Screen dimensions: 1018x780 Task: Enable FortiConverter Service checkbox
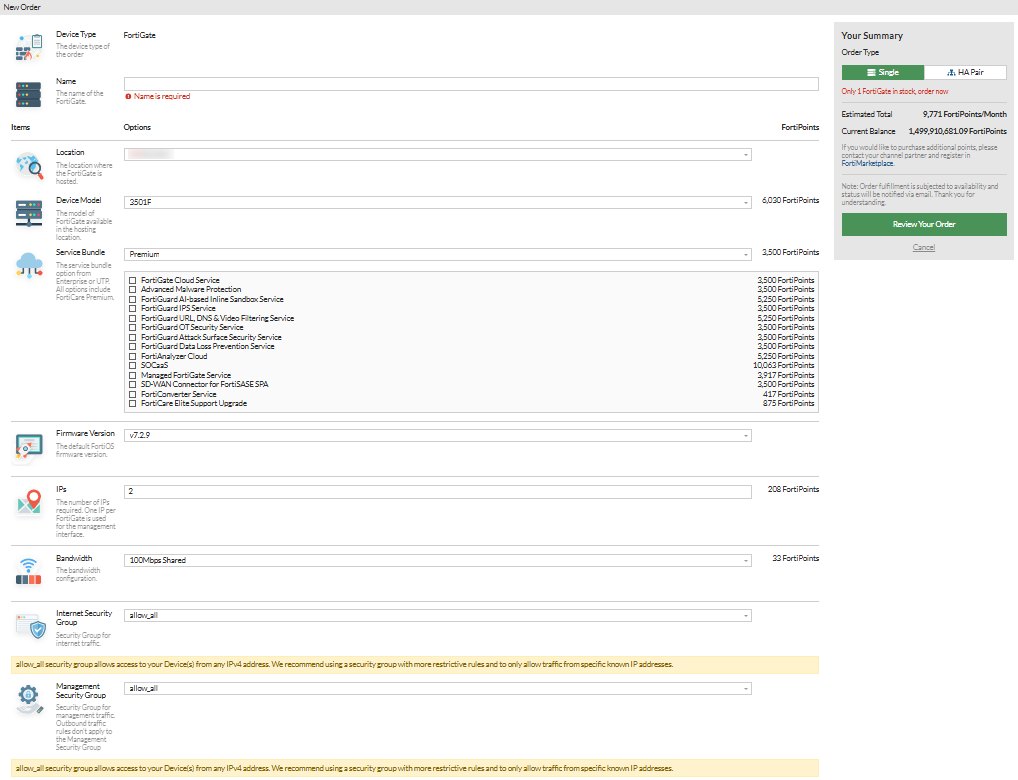(132, 394)
